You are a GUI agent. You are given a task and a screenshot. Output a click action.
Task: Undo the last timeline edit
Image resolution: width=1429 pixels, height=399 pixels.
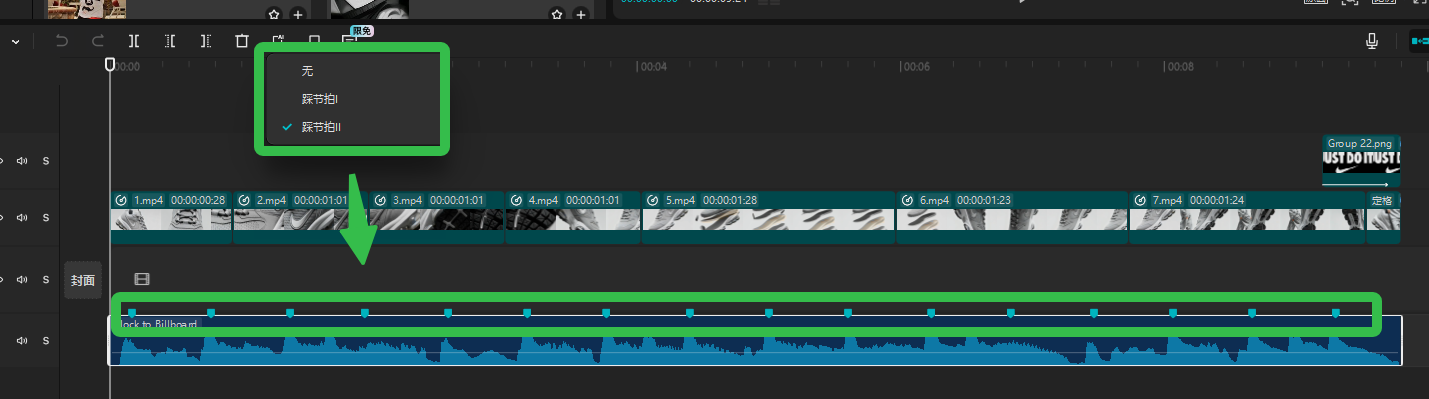(62, 41)
